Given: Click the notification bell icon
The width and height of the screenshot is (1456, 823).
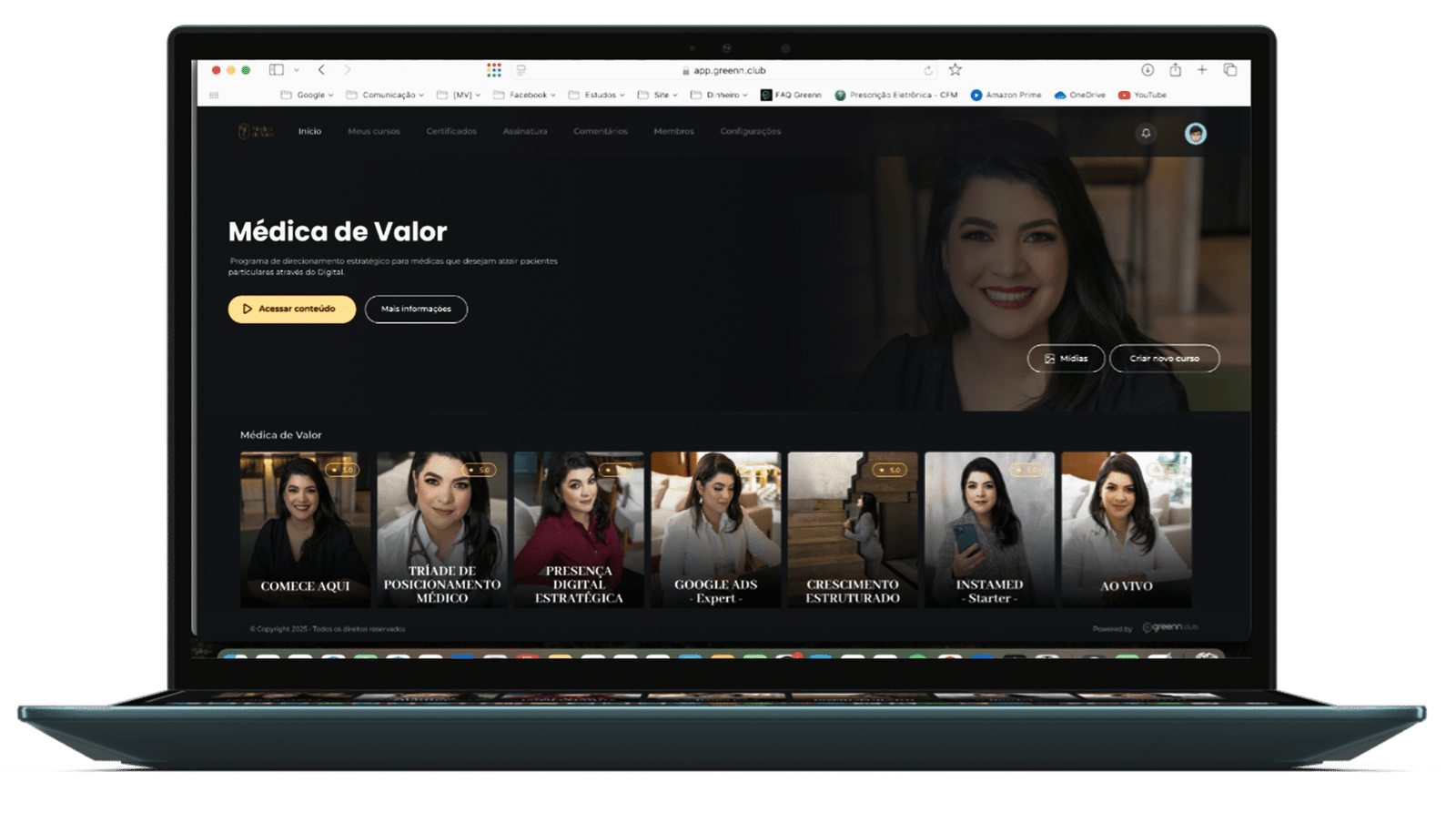Looking at the screenshot, I should [1146, 133].
